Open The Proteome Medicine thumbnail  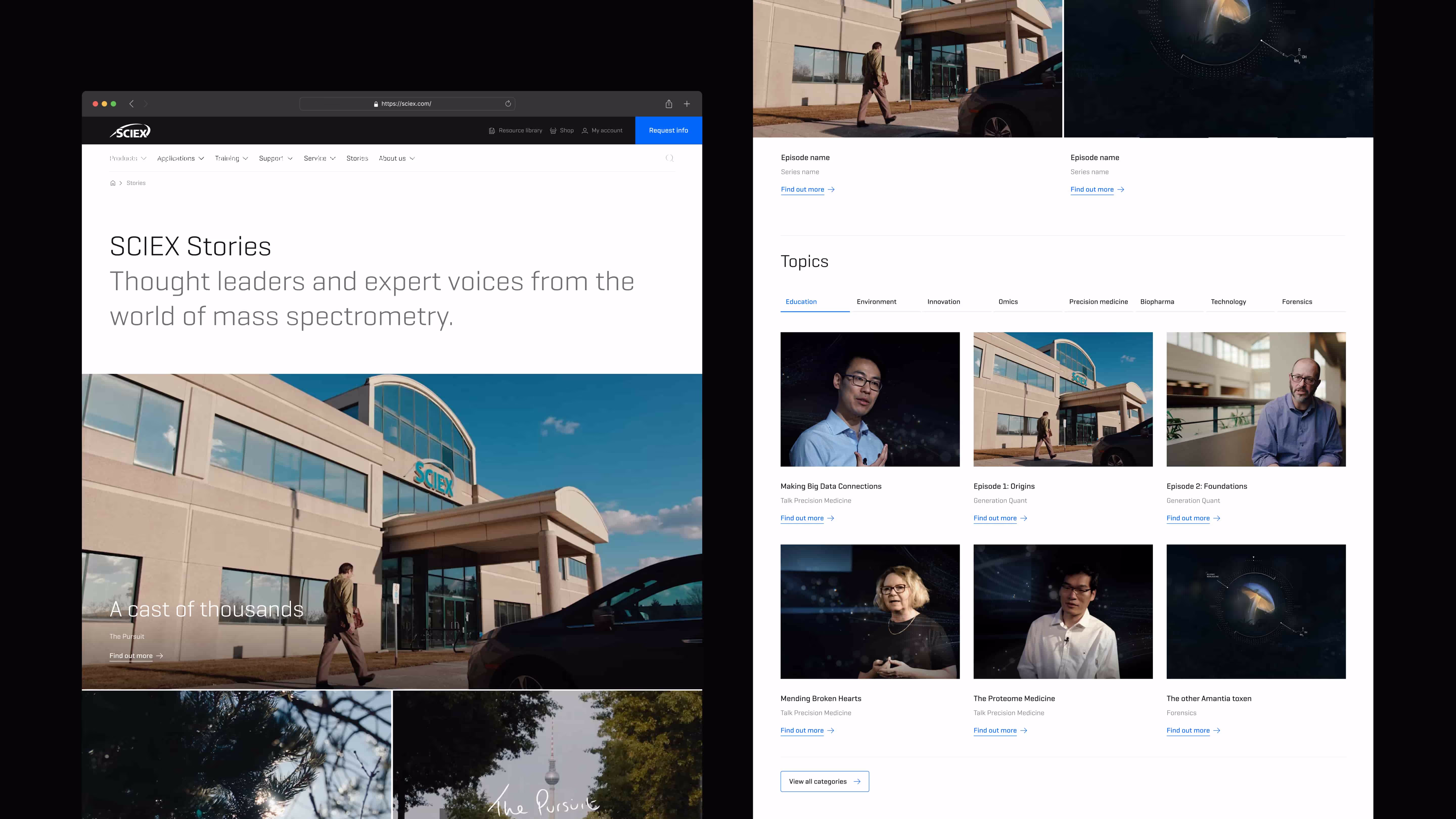(1063, 611)
